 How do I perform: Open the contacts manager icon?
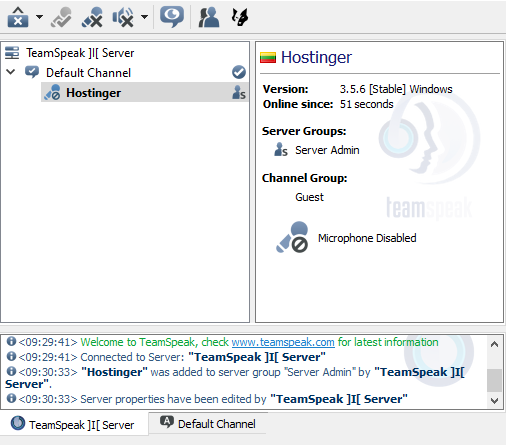209,17
